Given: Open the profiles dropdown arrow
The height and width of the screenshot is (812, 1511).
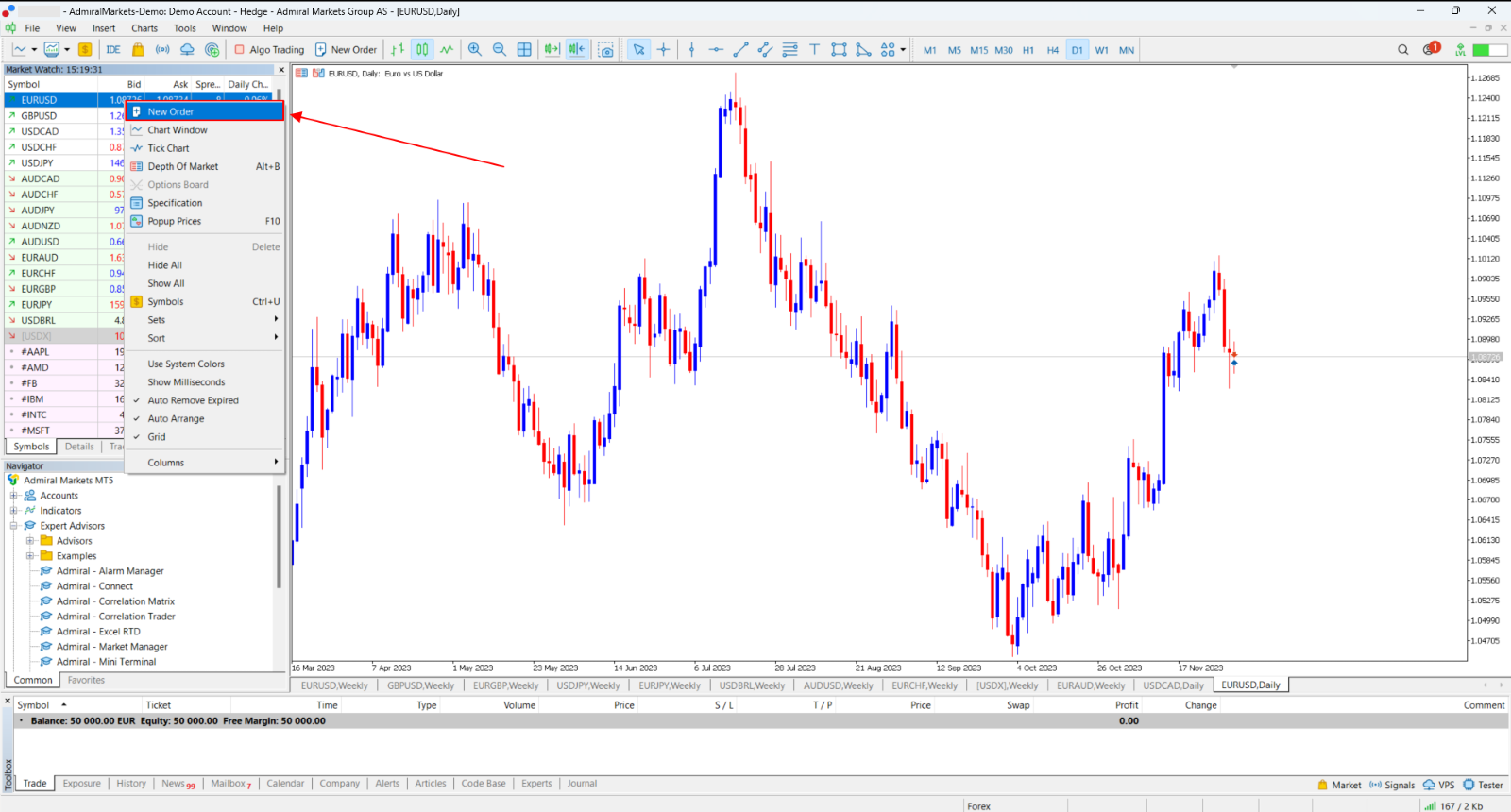Looking at the screenshot, I should click(x=67, y=50).
